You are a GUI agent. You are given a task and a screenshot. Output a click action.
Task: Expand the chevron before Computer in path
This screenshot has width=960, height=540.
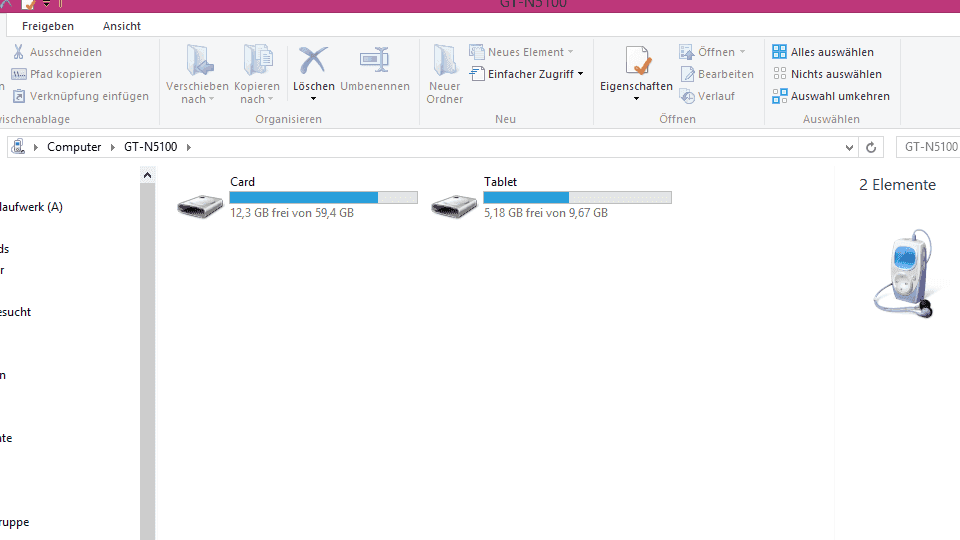36,147
